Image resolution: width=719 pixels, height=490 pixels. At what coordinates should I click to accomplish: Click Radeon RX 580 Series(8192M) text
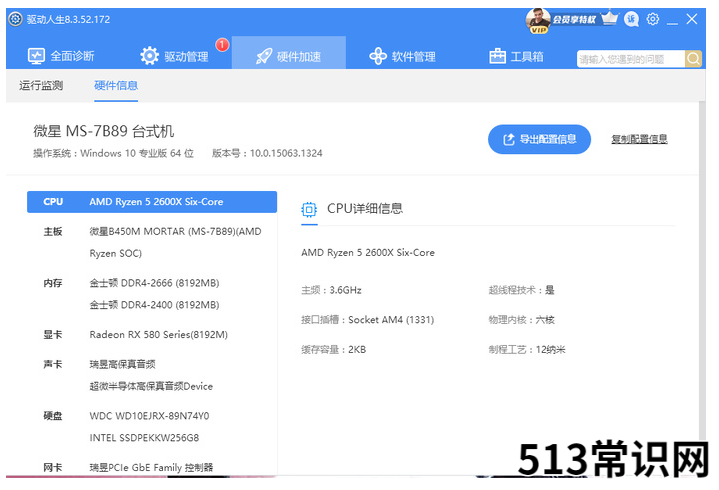point(158,335)
